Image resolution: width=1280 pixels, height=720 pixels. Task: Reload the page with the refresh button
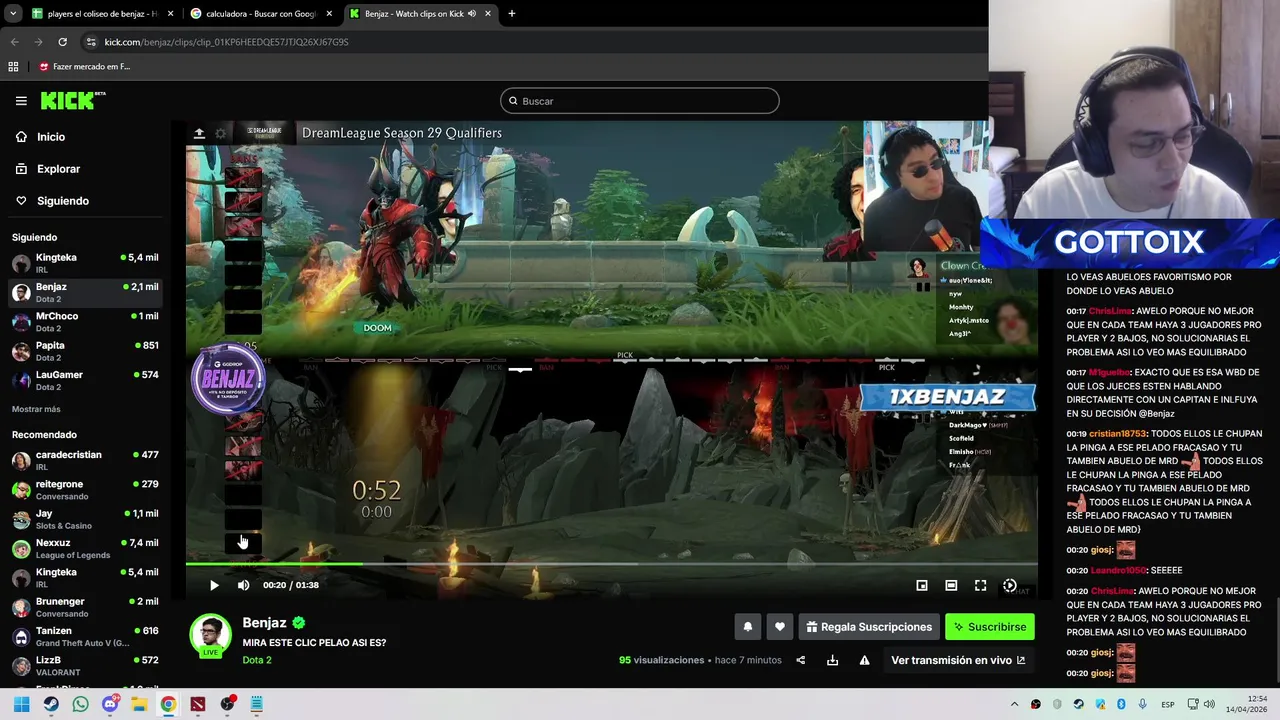pos(62,42)
